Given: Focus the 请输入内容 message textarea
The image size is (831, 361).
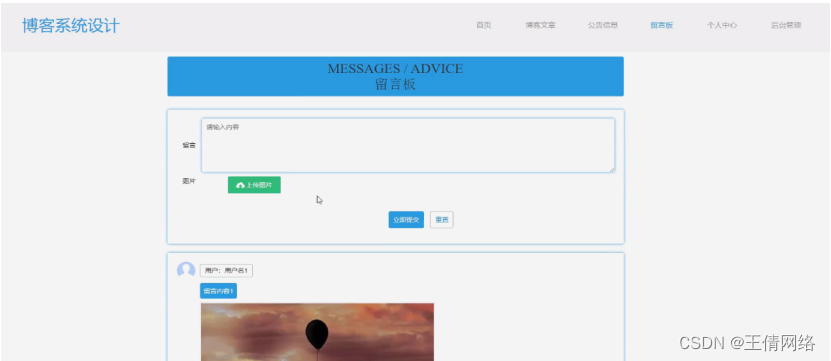Looking at the screenshot, I should pyautogui.click(x=408, y=145).
